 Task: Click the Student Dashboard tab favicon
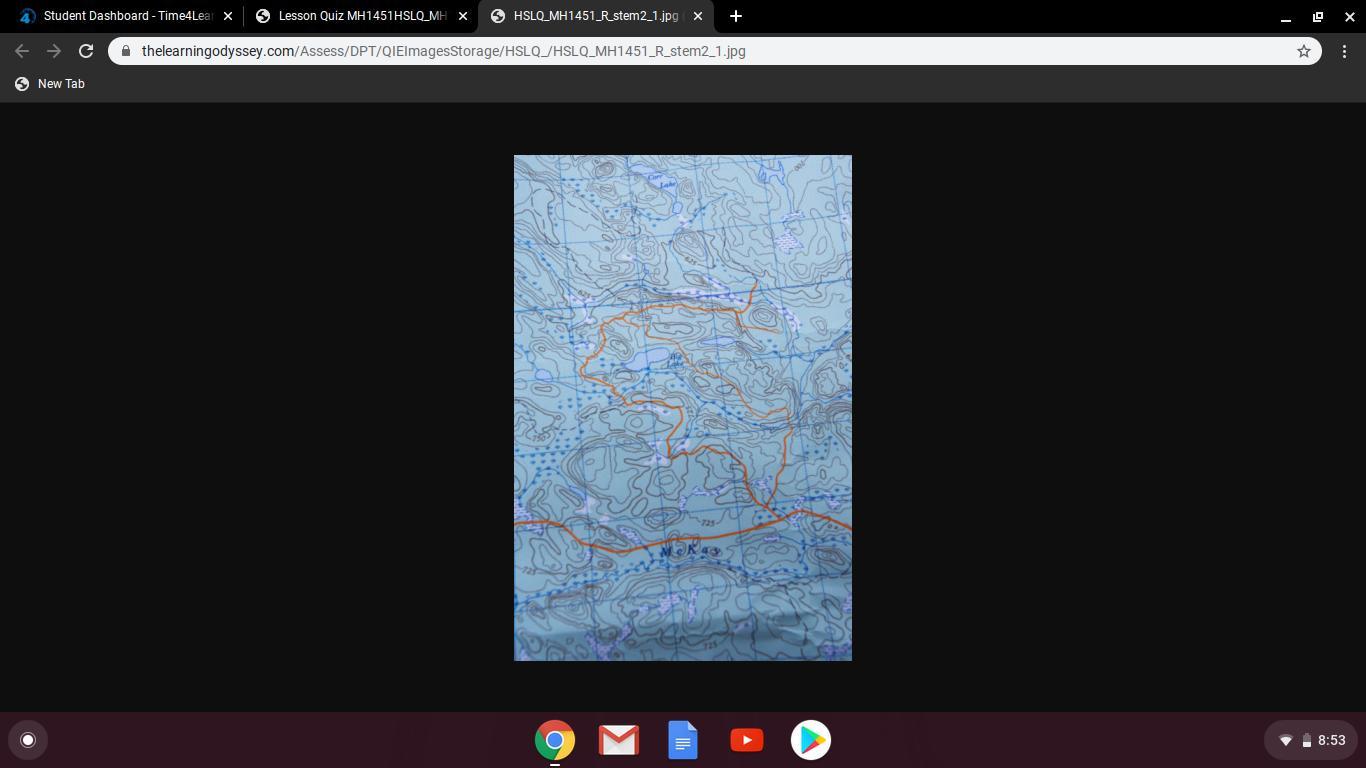point(27,16)
